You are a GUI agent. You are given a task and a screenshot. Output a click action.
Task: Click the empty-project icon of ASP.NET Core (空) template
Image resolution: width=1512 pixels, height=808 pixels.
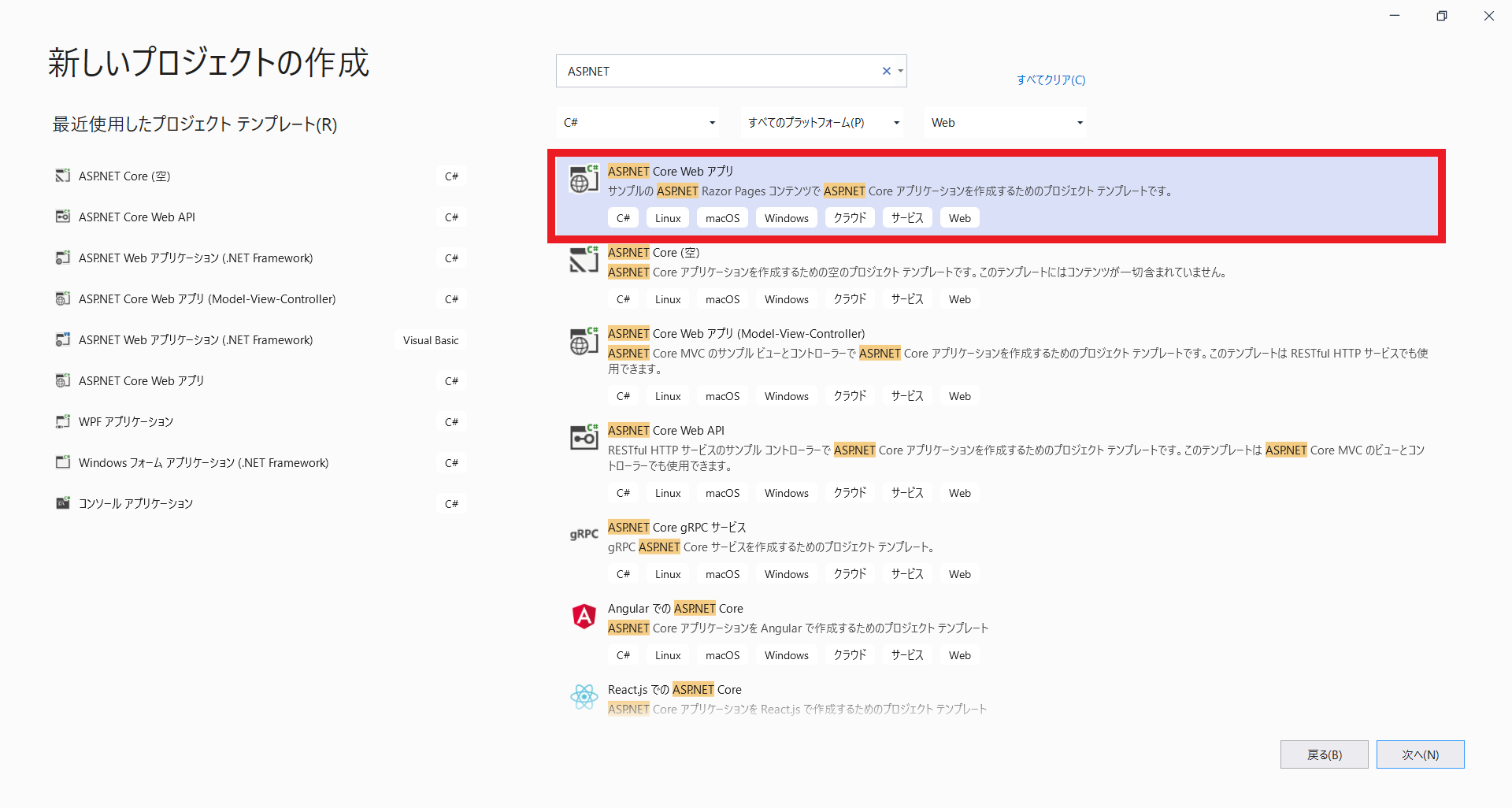pos(584,260)
